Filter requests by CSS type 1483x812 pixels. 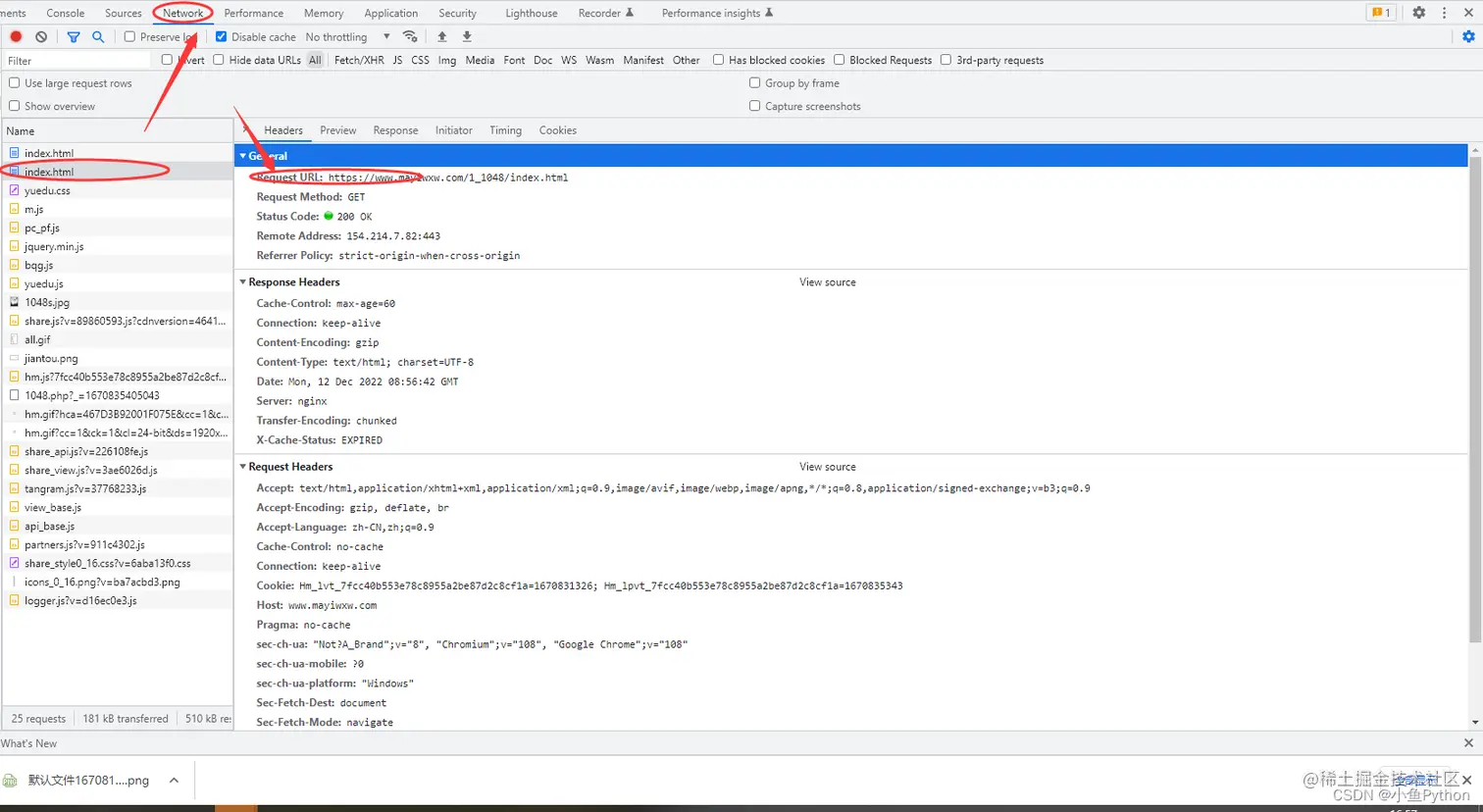click(x=421, y=60)
